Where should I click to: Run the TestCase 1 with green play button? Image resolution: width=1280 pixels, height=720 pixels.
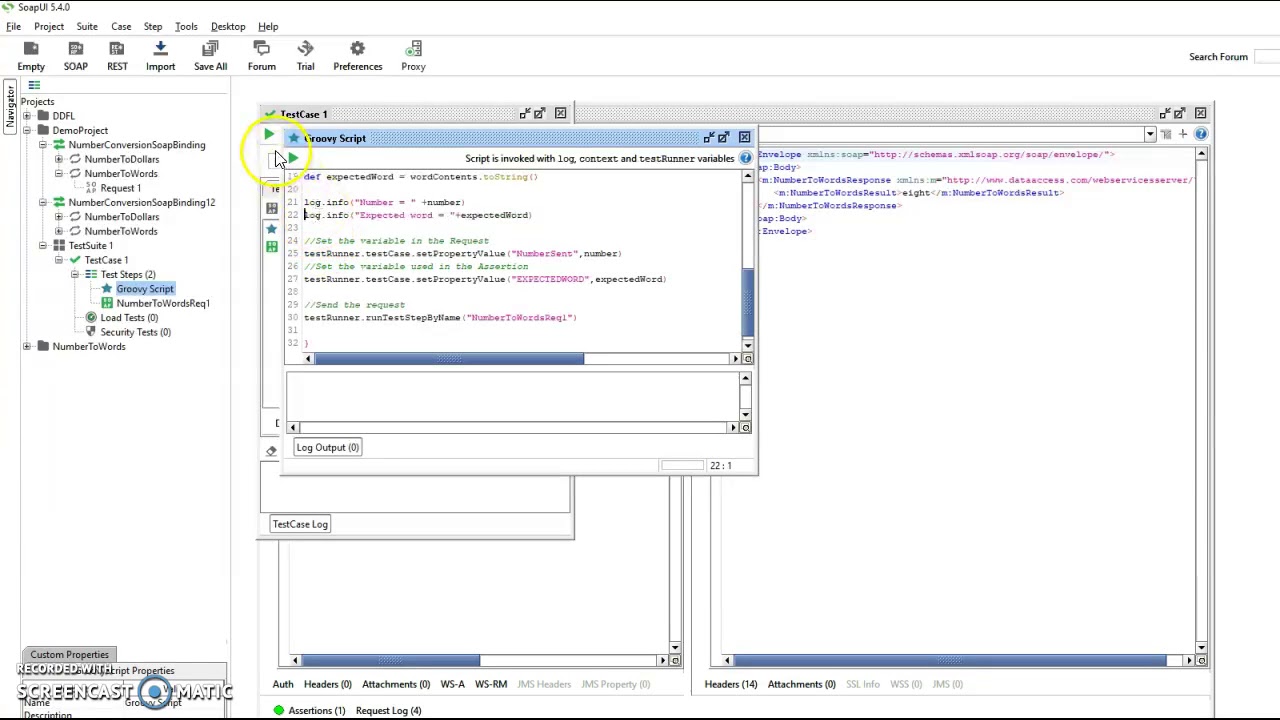coord(269,135)
